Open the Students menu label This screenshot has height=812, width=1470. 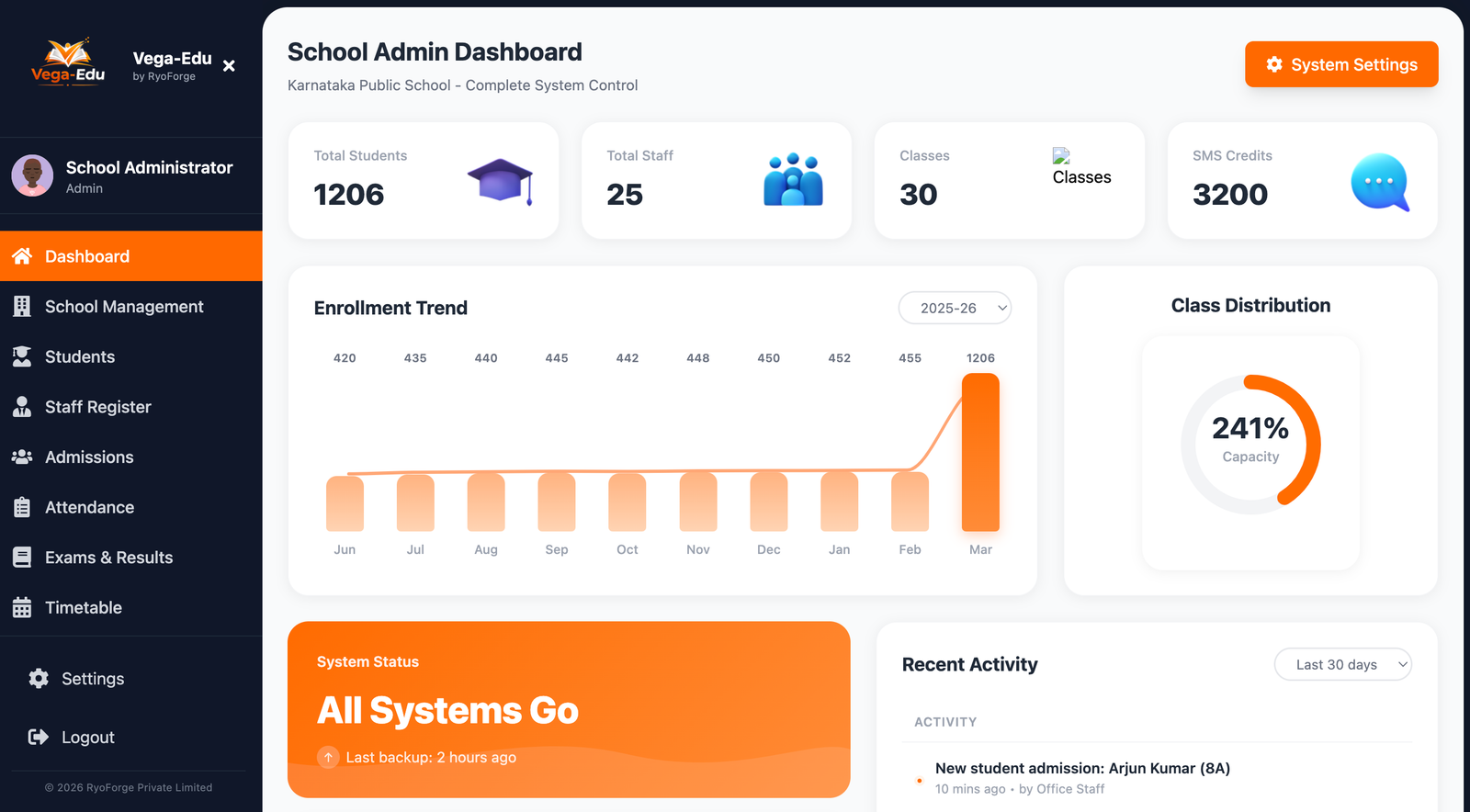[x=80, y=356]
